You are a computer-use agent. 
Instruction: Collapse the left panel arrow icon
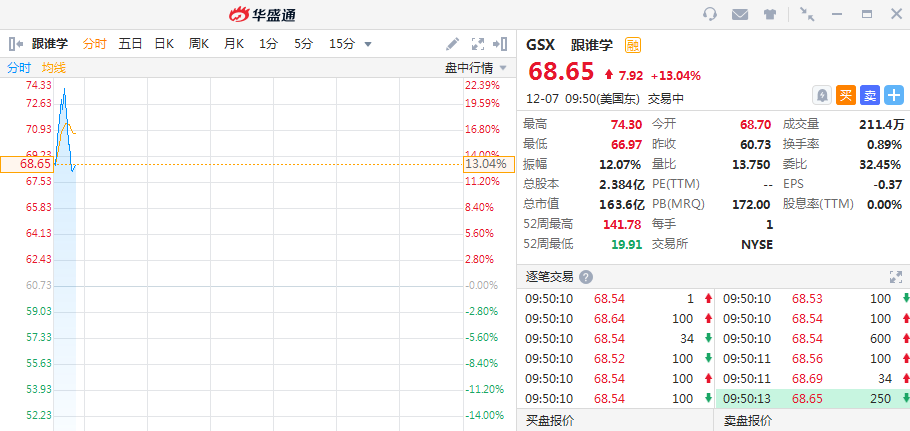coord(15,44)
